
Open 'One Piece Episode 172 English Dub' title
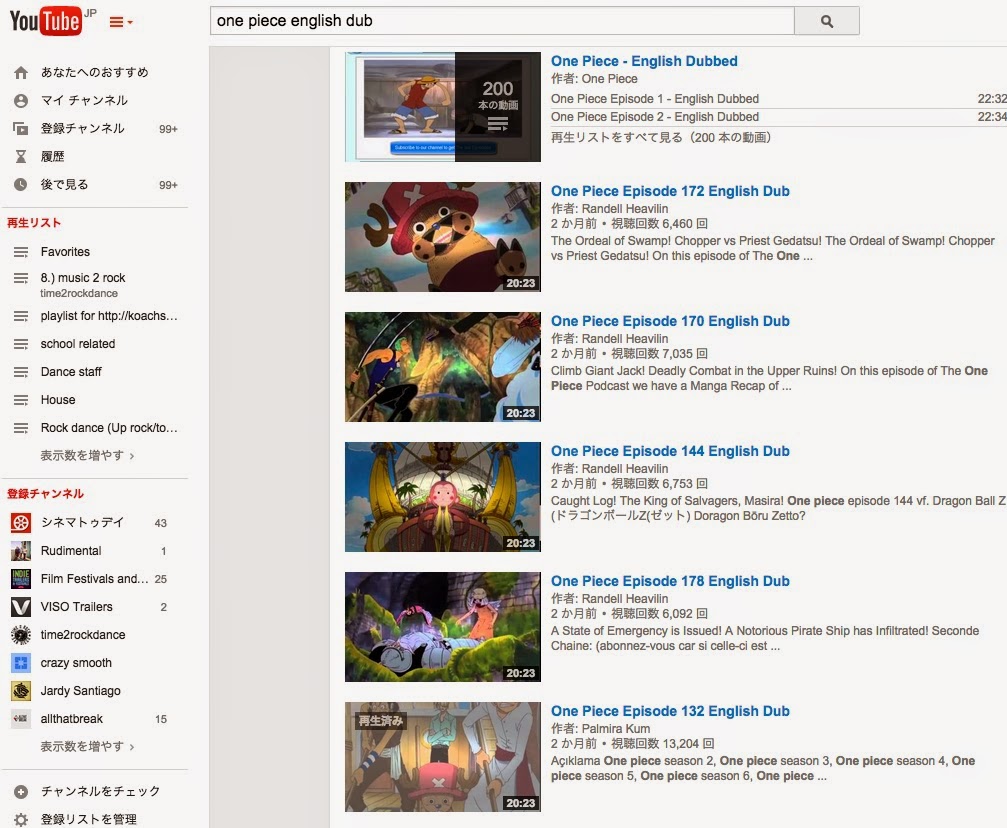[670, 191]
